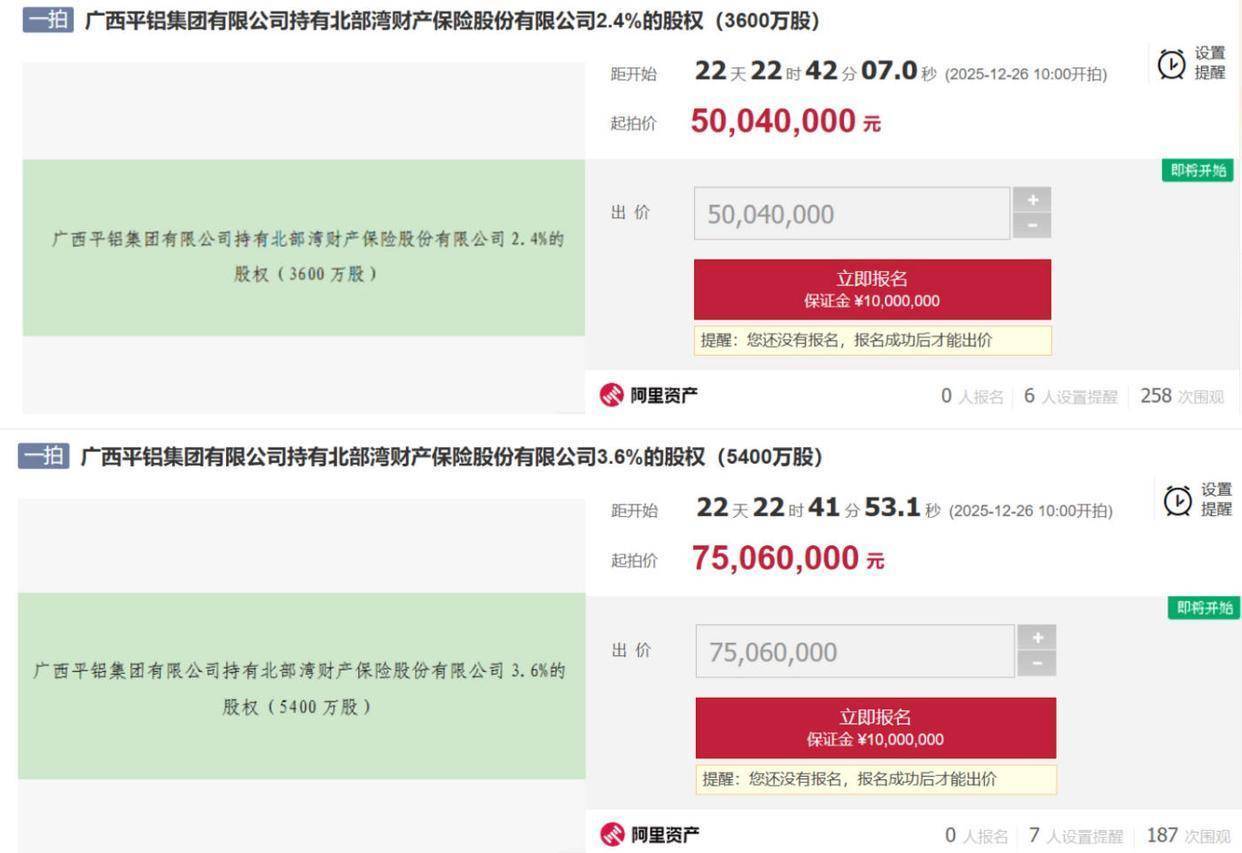Viewport: 1242px width, 853px height.
Task: Click the 即将开始 badge on the second listing
Action: click(x=1203, y=608)
